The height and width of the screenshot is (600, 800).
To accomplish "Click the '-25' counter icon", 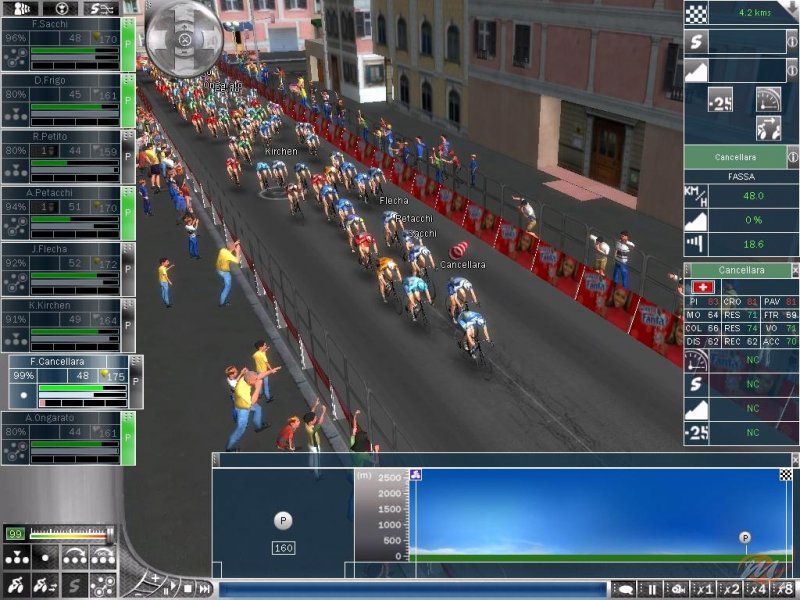I will 722,99.
